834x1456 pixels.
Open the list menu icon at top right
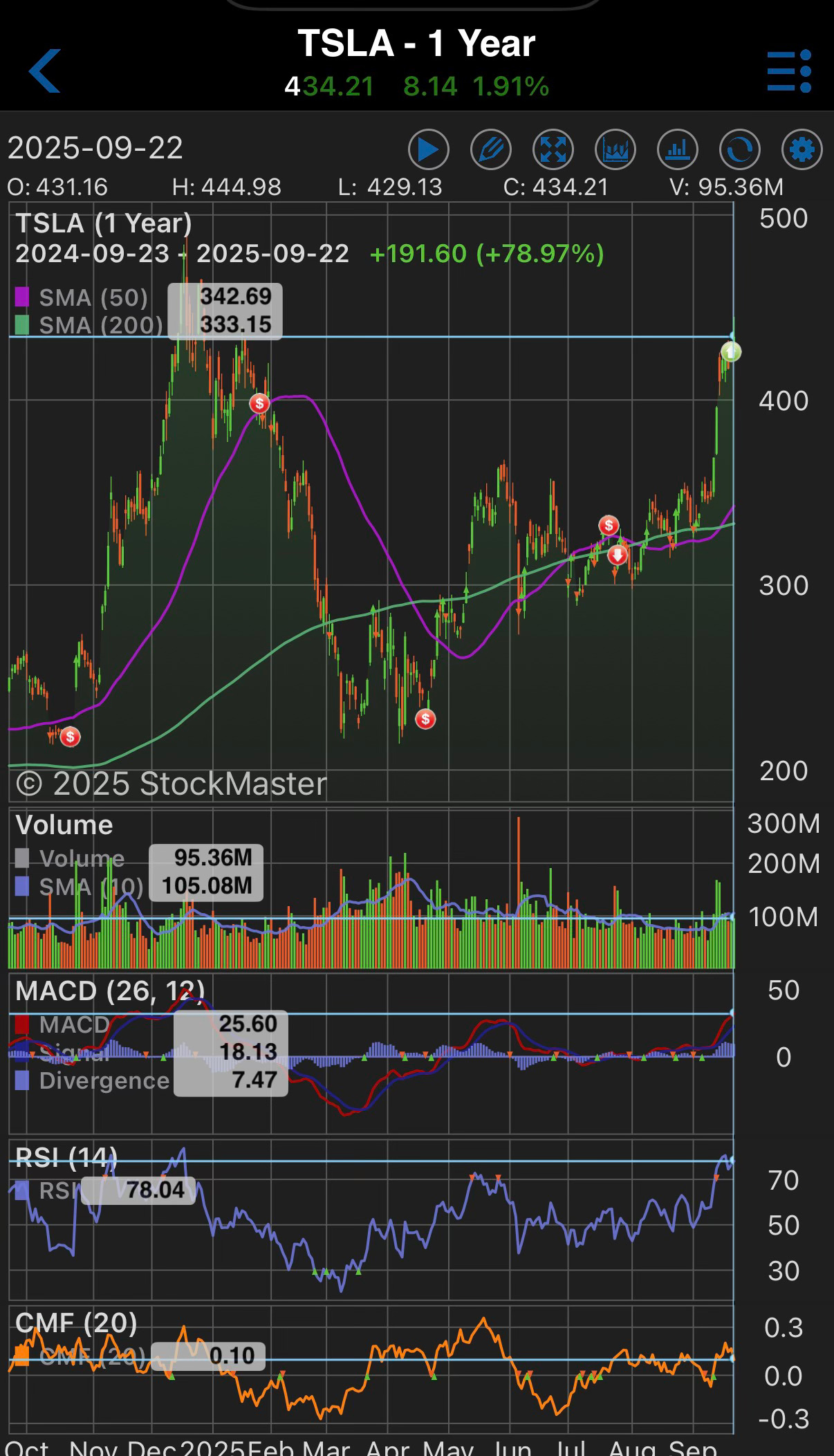pos(789,71)
